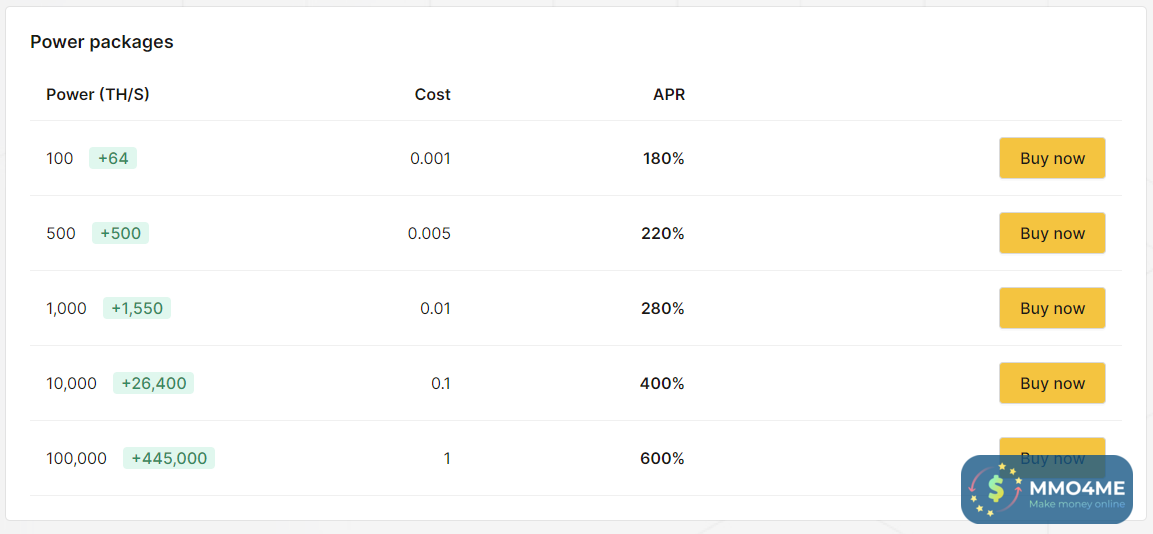
Task: Click the +64 bonus badge
Action: coord(113,158)
